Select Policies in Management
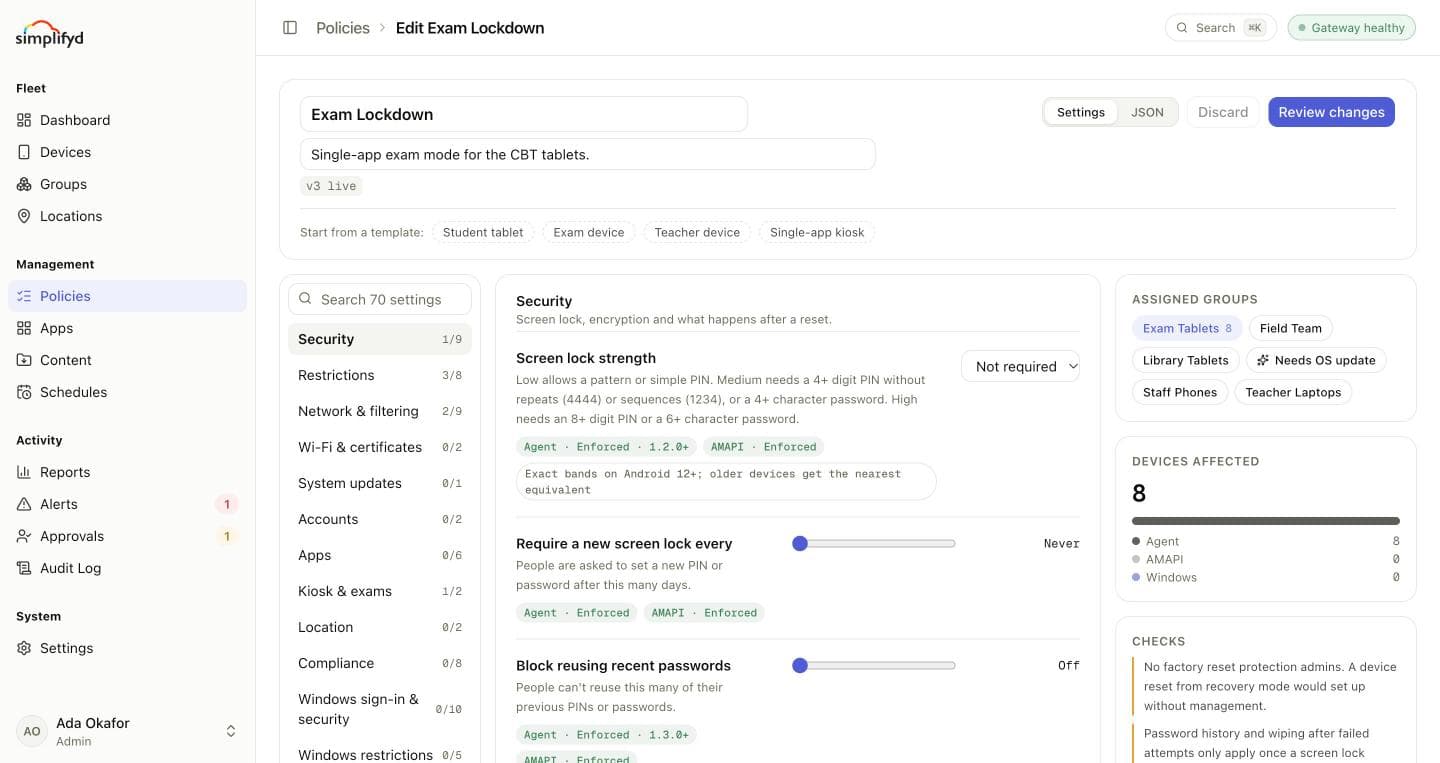Screen dimensions: 1440x763 point(127,296)
